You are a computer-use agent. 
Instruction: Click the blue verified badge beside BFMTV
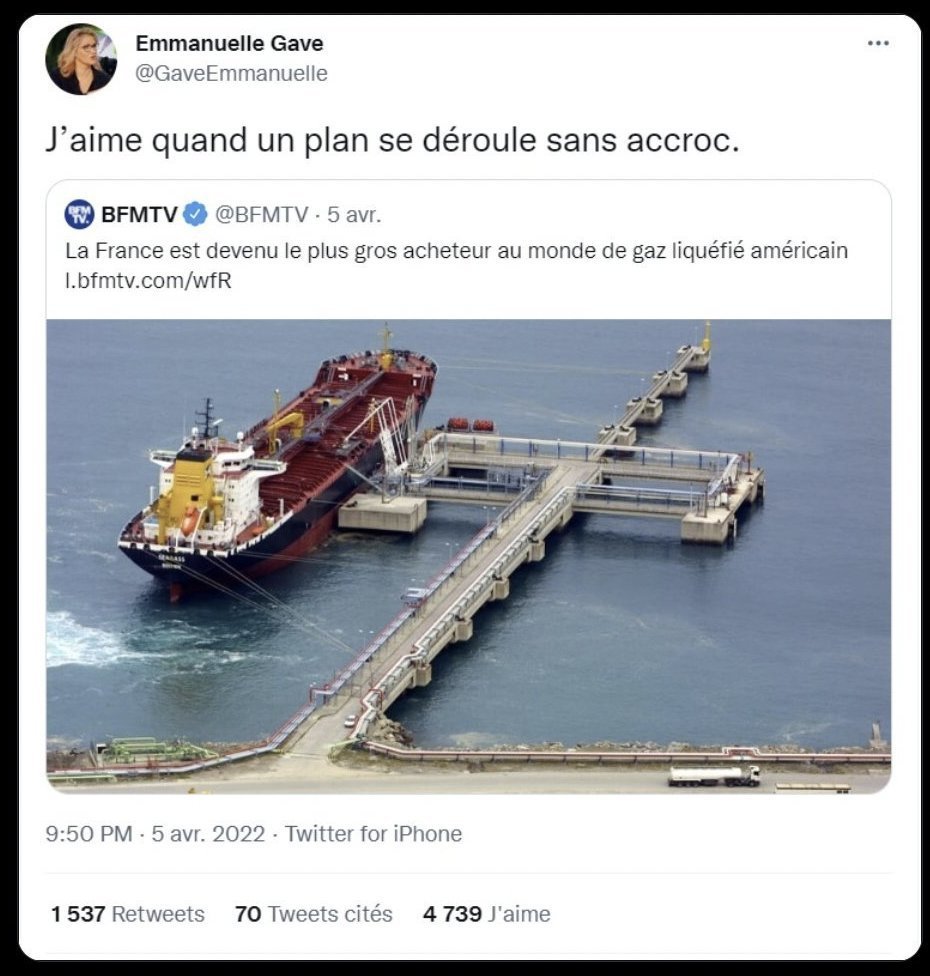195,214
